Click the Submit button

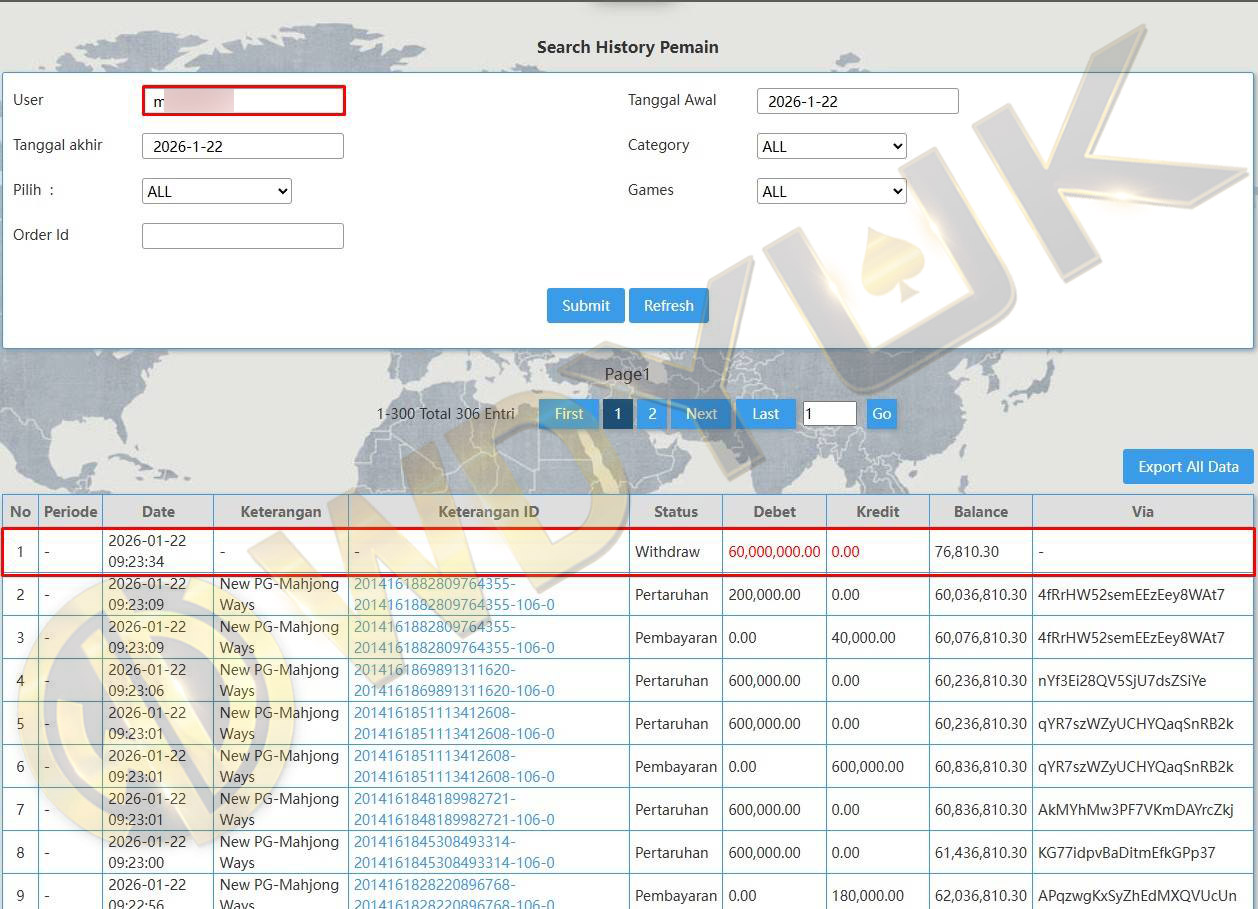(585, 306)
